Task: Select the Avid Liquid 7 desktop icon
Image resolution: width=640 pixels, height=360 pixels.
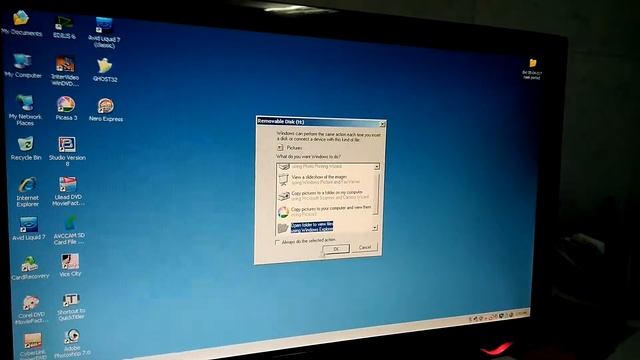Action: pos(28,228)
